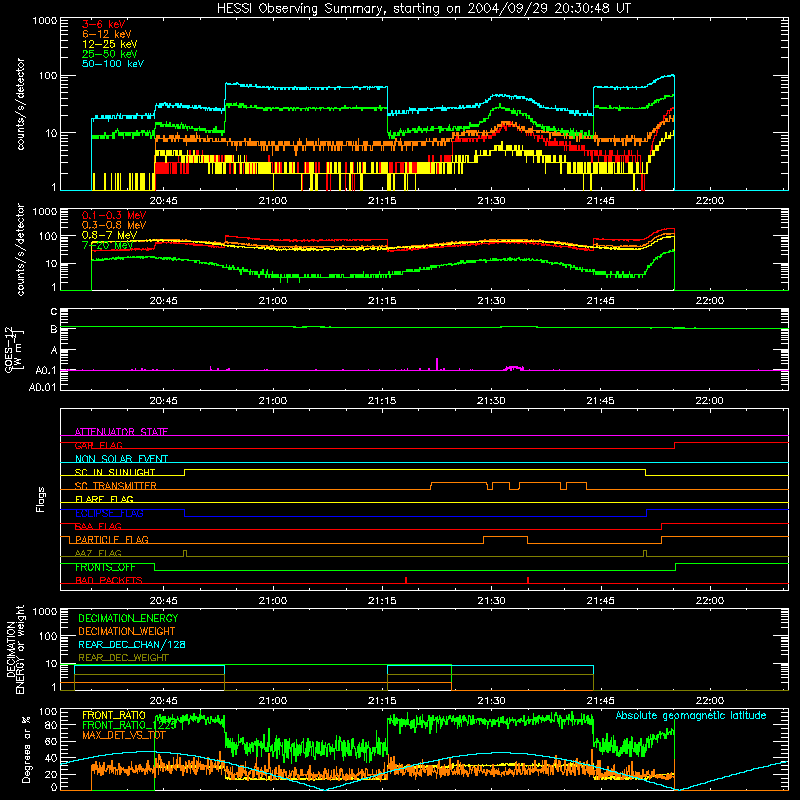Click the 6-12 keV legend label
Viewport: 800px width, 800px height.
pos(106,34)
